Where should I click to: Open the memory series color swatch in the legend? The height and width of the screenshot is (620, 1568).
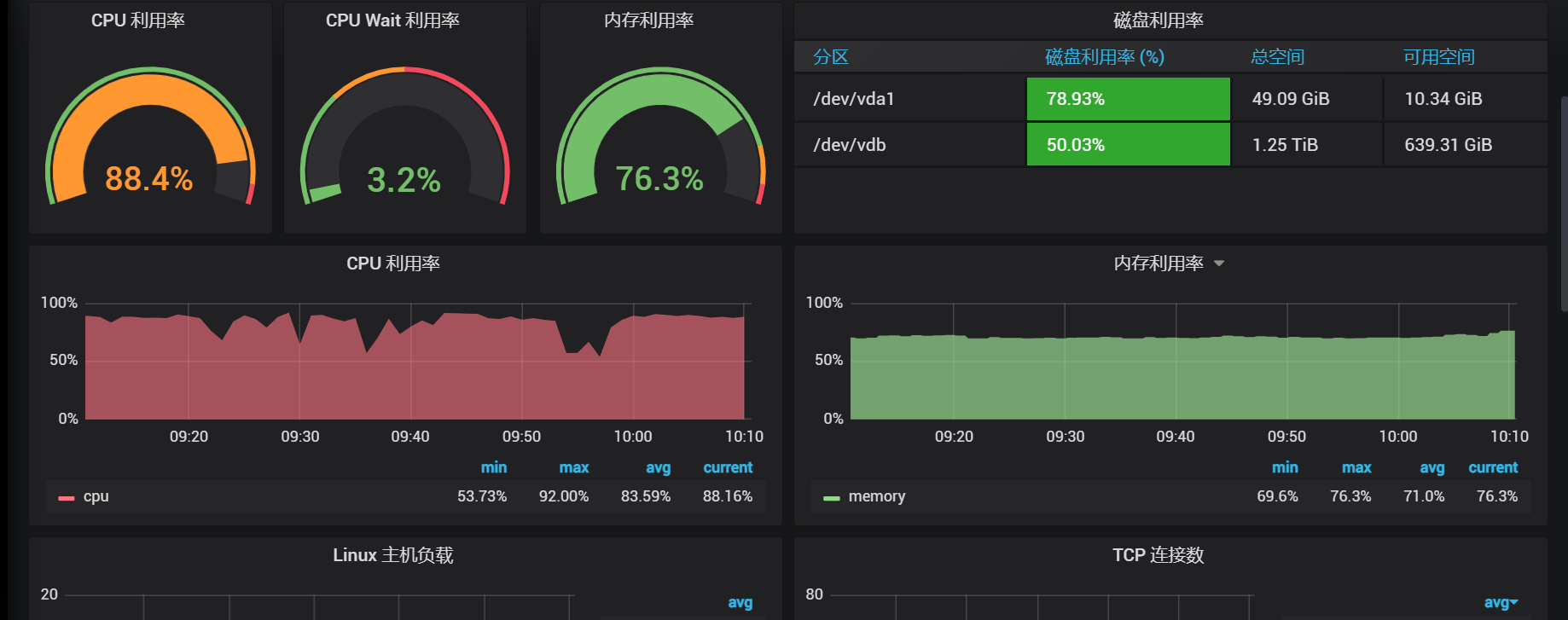click(831, 497)
